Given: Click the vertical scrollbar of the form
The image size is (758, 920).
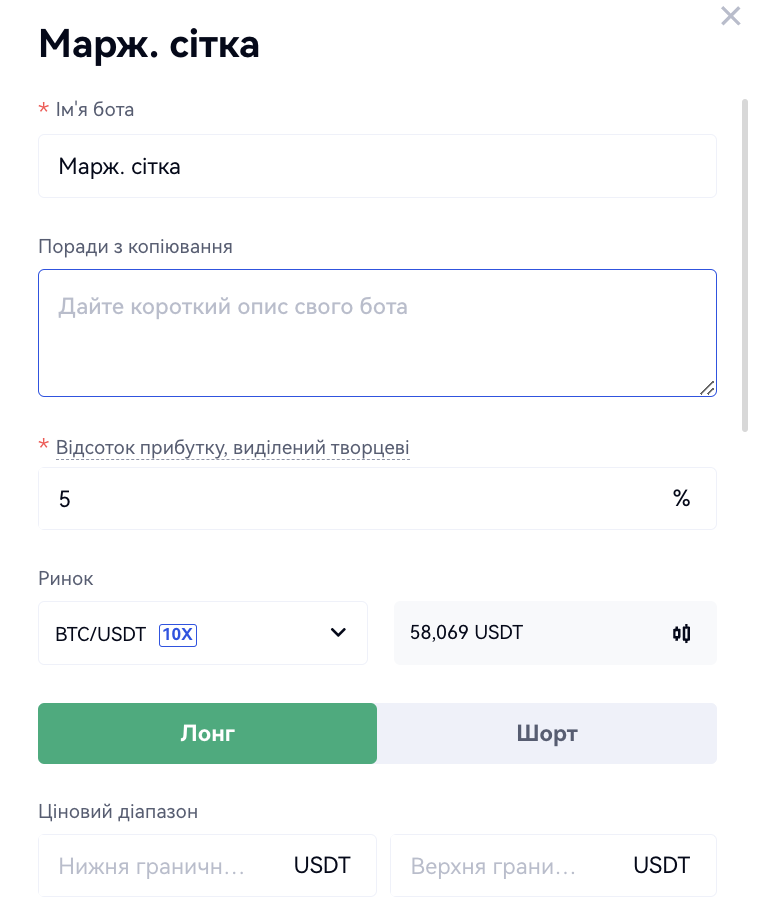Looking at the screenshot, I should tap(744, 265).
